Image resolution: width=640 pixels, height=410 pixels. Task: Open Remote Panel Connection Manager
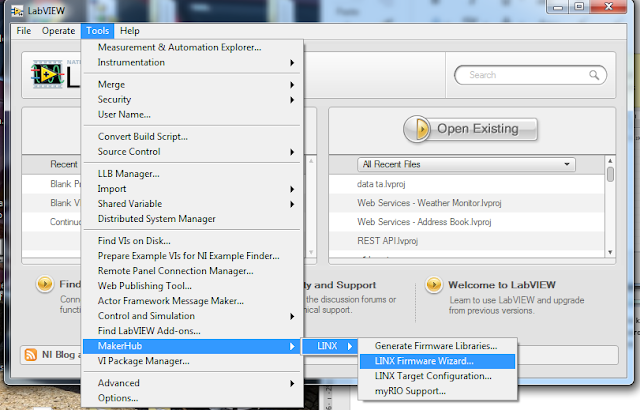coord(192,271)
